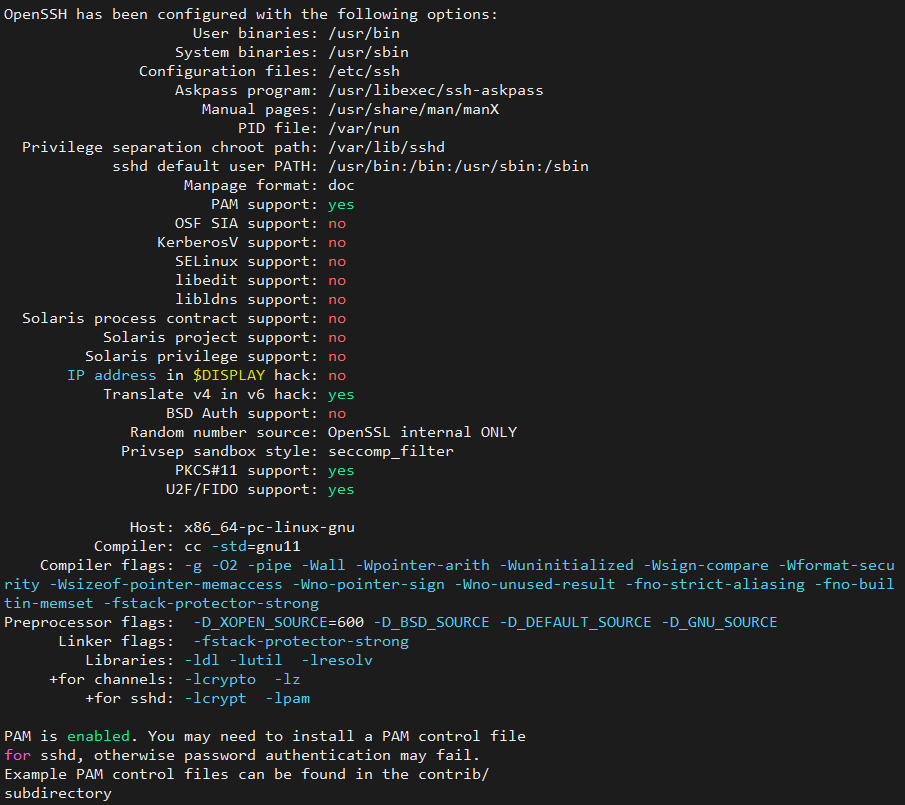Click the '-Wall' compiler flag
905x805 pixels.
click(323, 566)
